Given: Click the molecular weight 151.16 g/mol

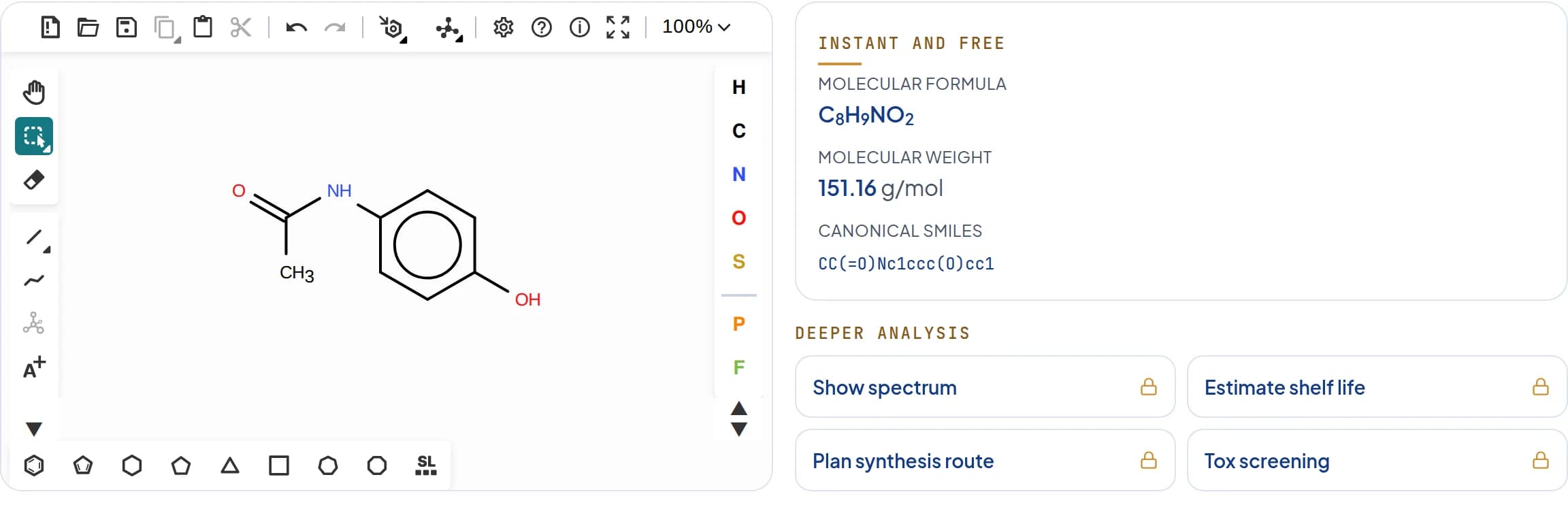Looking at the screenshot, I should coord(880,188).
